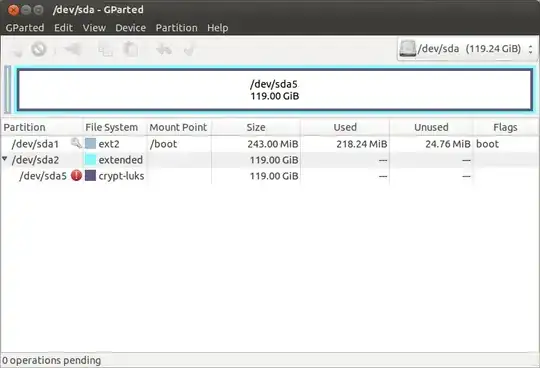The image size is (540, 368).
Task: Open the View menu
Action: coord(94,28)
